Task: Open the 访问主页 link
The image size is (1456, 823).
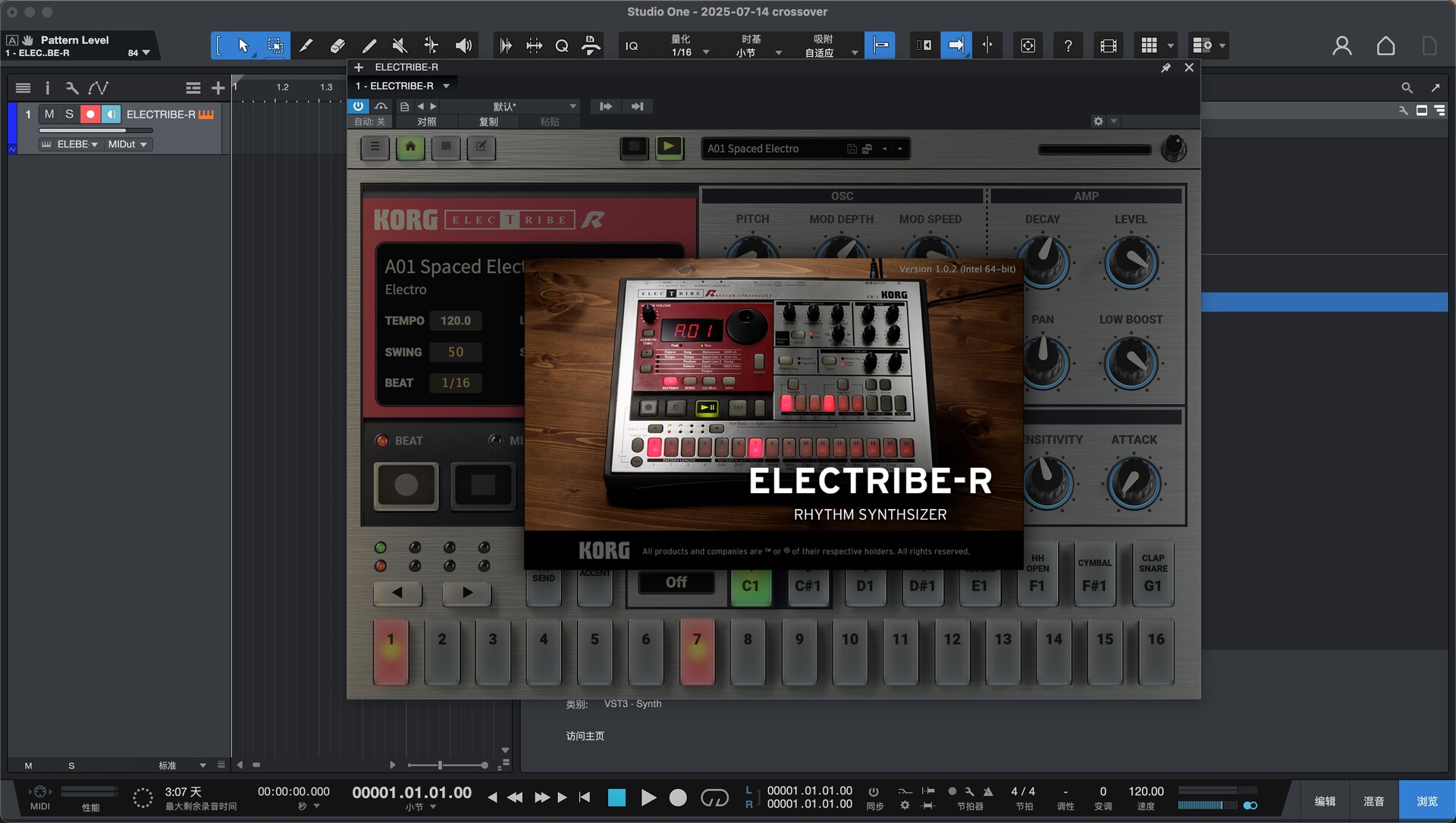Action: [x=585, y=736]
